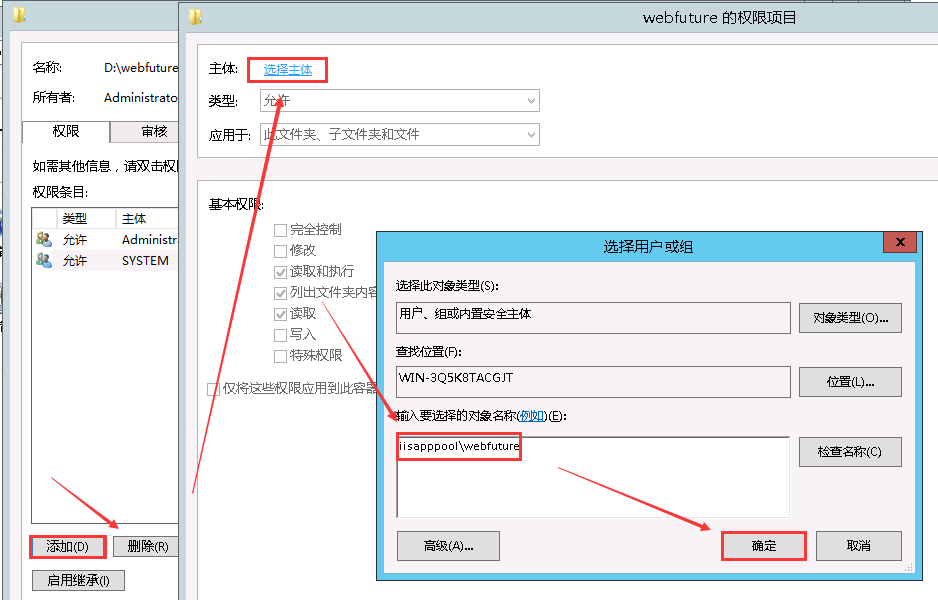The image size is (938, 600).
Task: Open the 审核 tab
Action: coord(154,131)
